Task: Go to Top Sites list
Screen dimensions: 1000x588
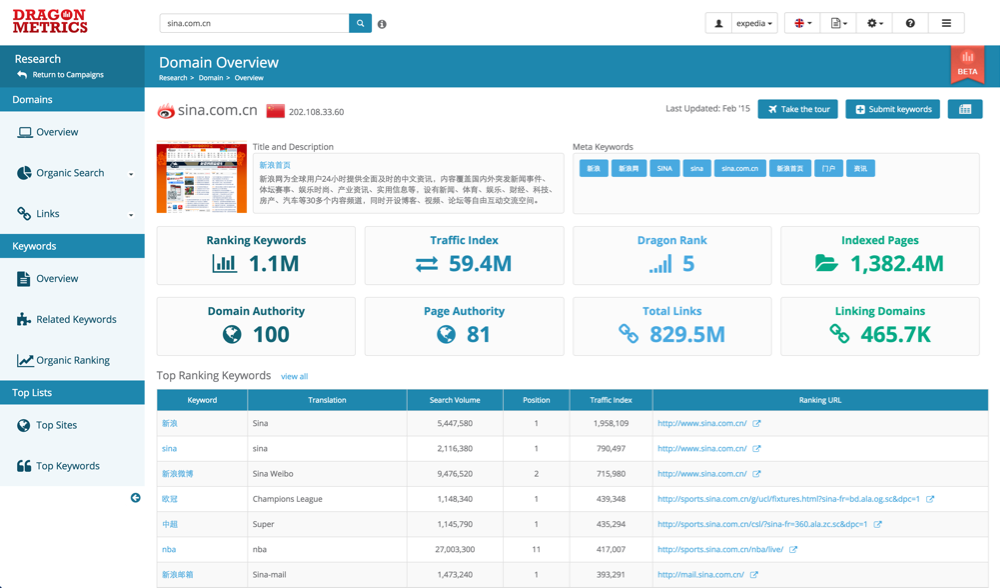Action: 56,425
